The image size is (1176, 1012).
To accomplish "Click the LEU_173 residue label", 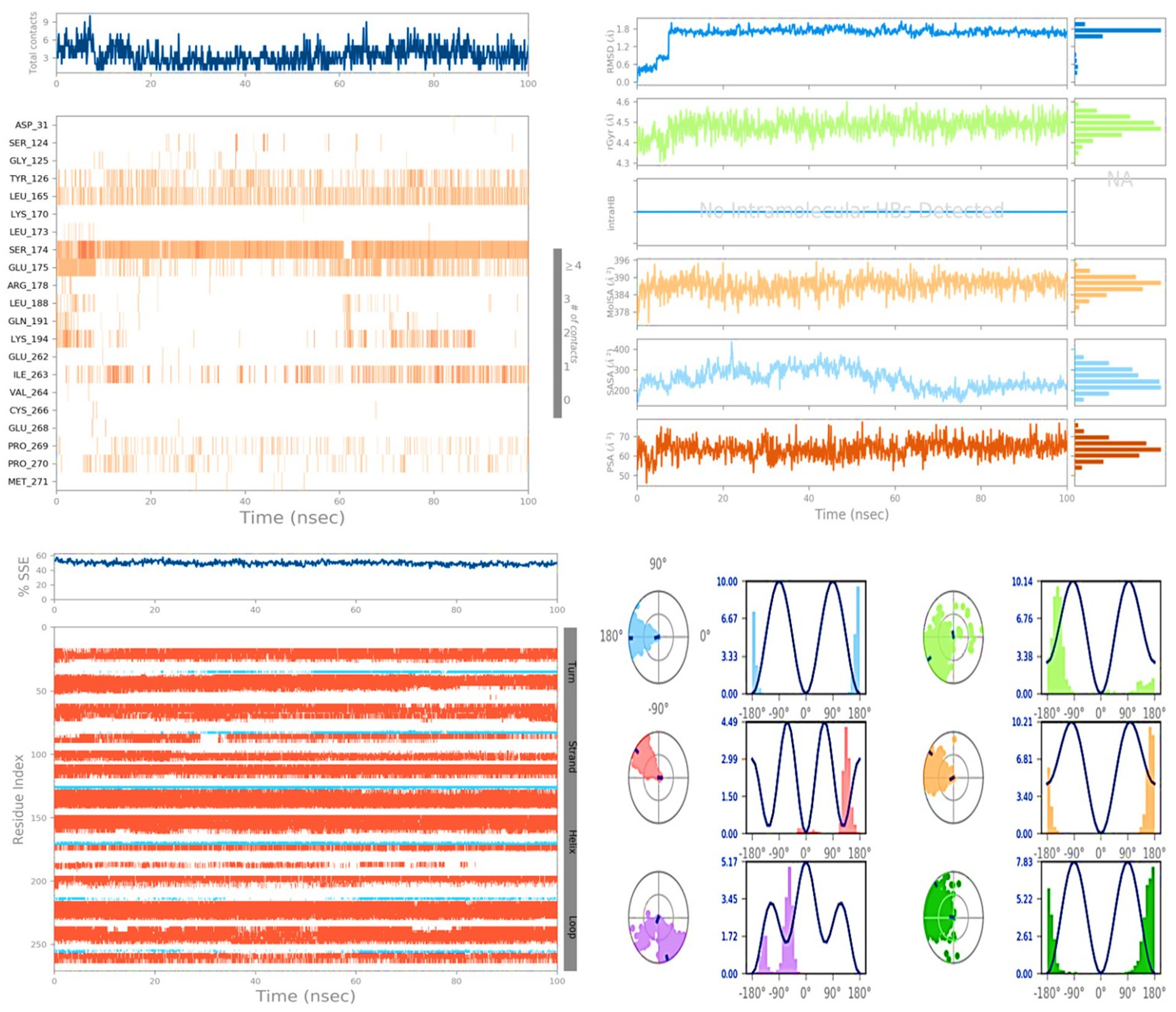I will (x=28, y=232).
